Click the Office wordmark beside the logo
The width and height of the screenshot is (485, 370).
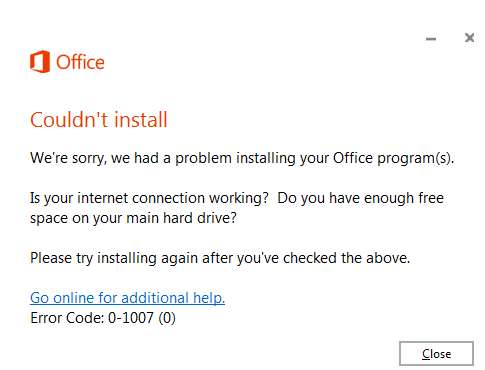click(80, 62)
